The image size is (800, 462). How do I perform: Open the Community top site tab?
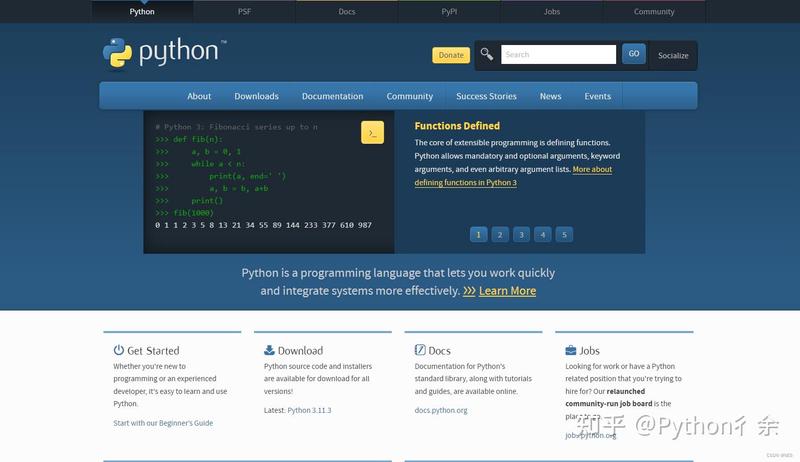(654, 11)
